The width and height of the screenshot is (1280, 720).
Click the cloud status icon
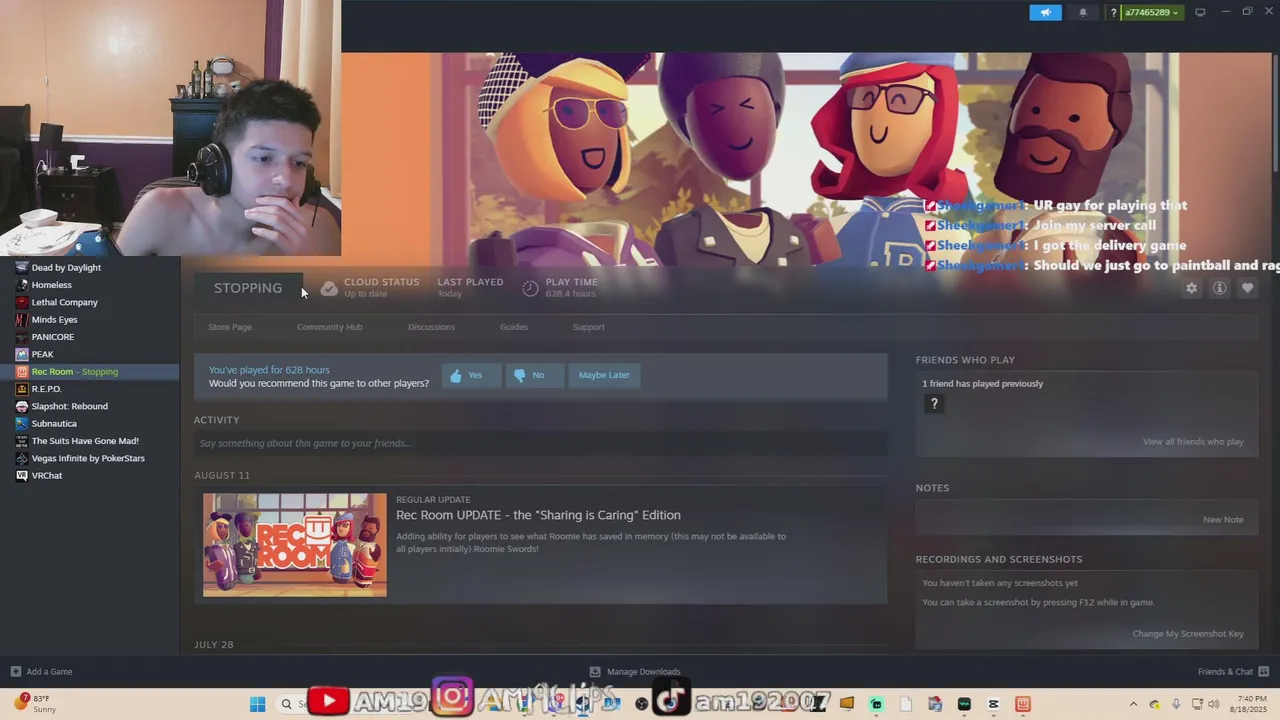point(329,288)
